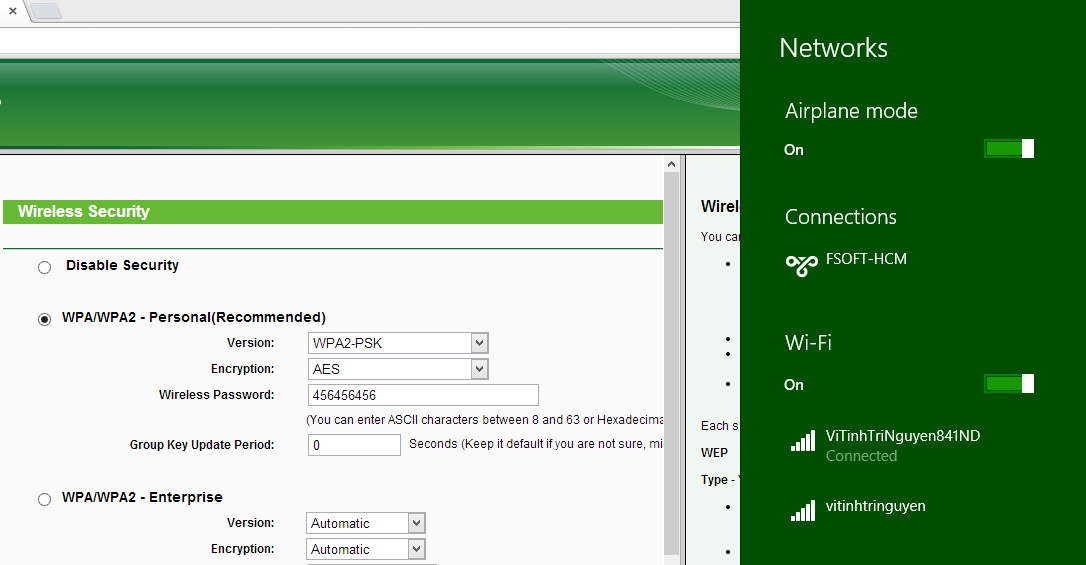Open a new browser tab
Viewport: 1086px width, 565px height.
click(x=46, y=11)
